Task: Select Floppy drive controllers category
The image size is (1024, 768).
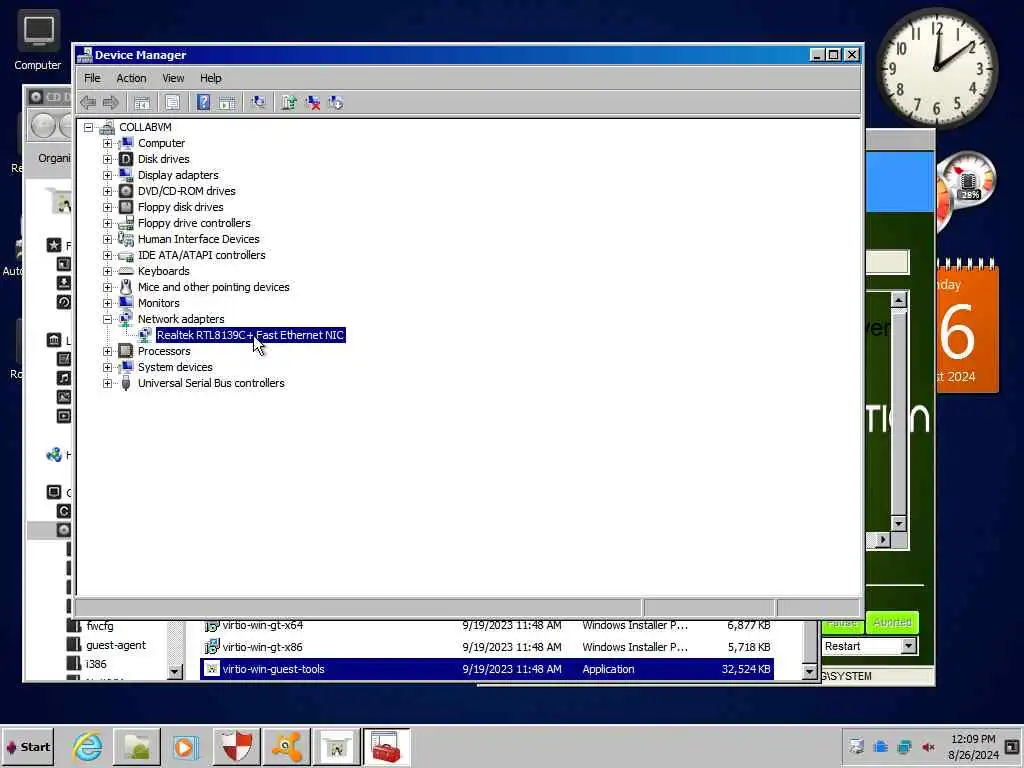Action: [194, 223]
